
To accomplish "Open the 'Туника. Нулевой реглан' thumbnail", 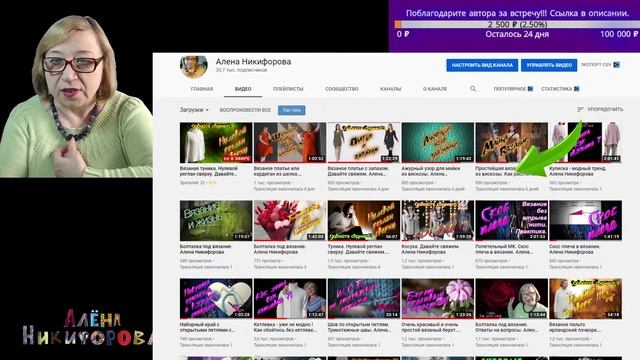I will click(364, 220).
